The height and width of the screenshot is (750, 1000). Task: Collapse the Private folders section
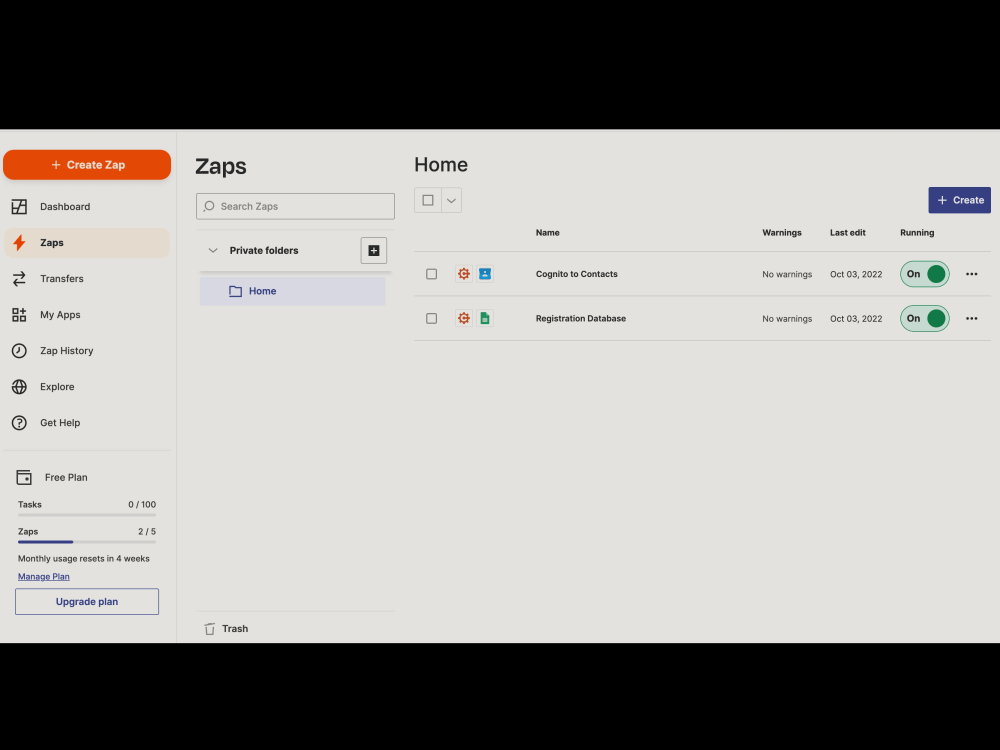[x=212, y=250]
